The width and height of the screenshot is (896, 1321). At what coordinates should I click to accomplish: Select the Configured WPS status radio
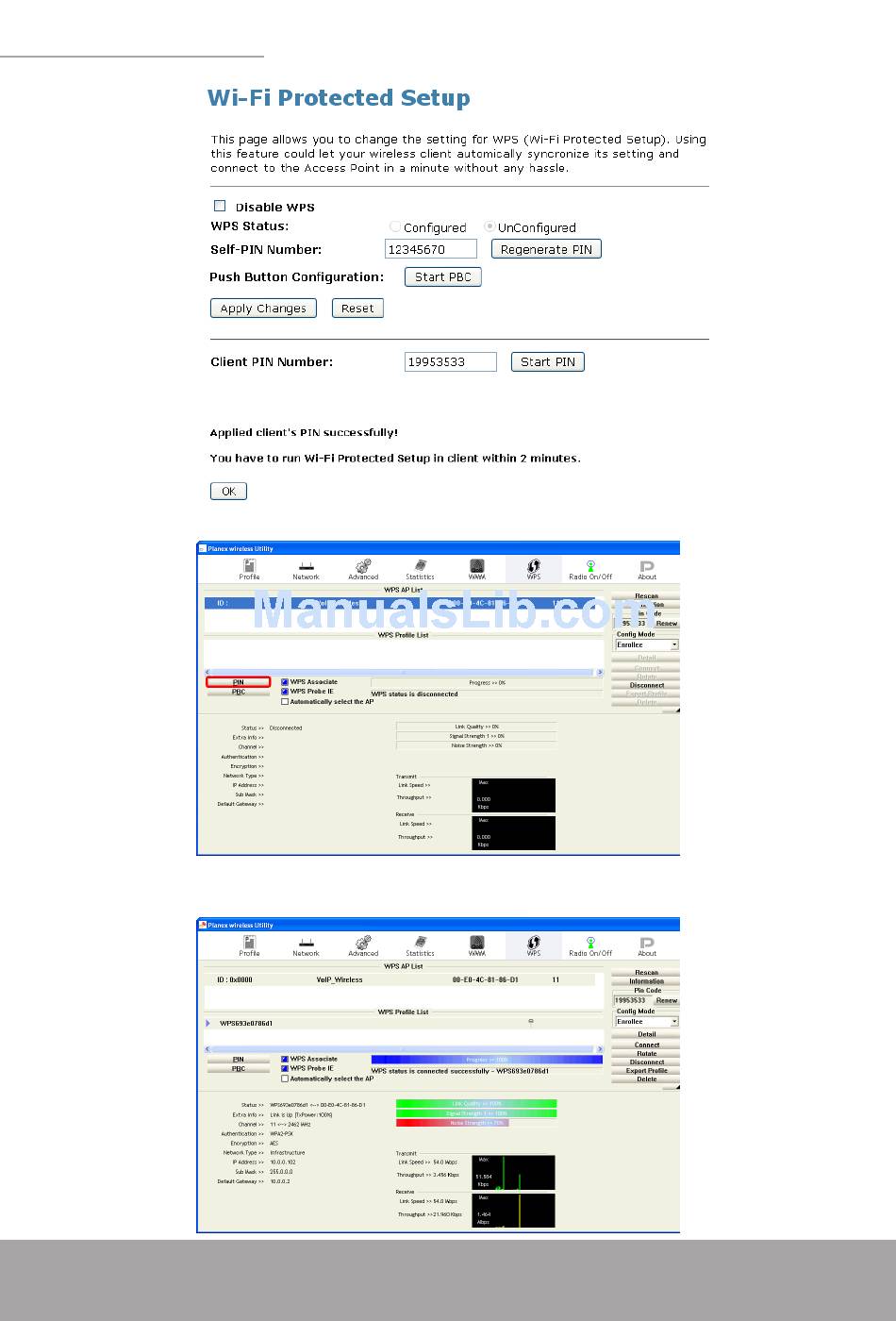[395, 226]
